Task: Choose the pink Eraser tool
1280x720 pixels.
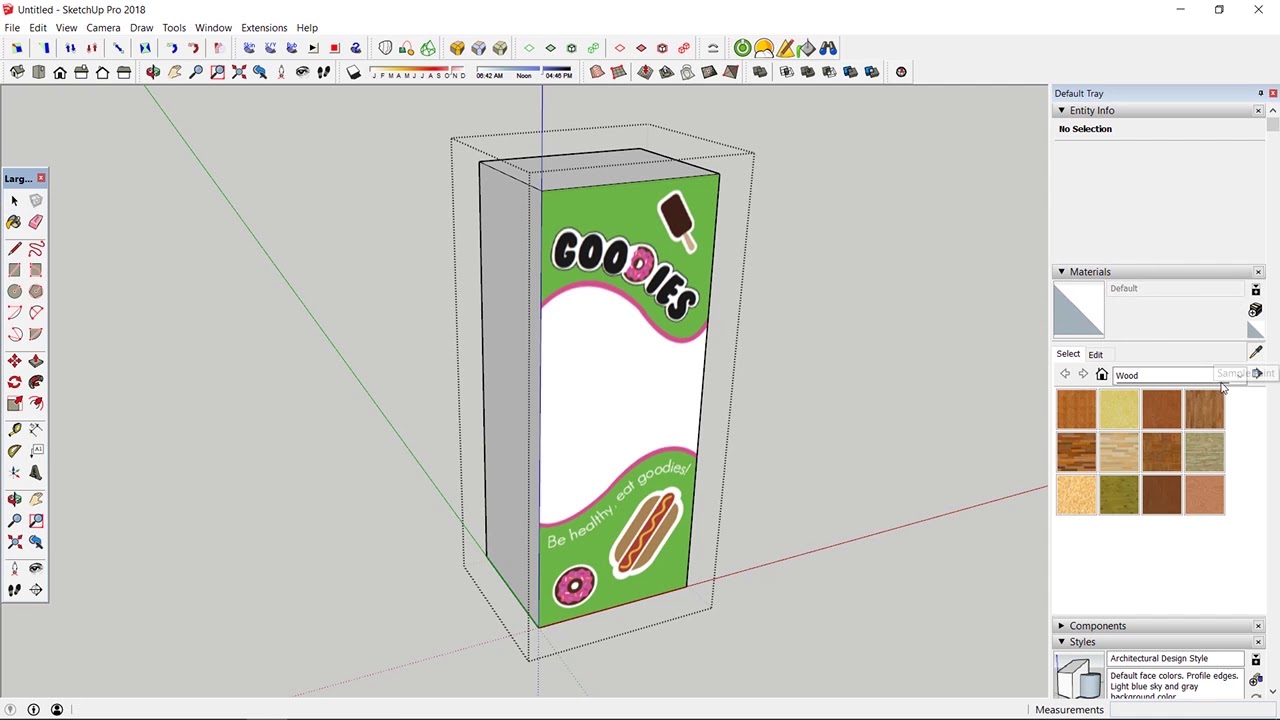Action: (x=36, y=222)
